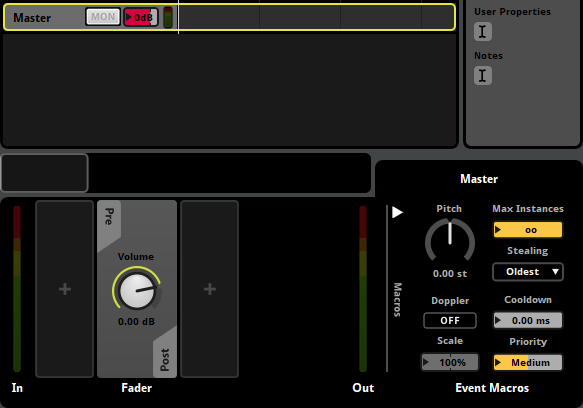
Task: Open the Stealing dropdown showing Oldest
Action: [528, 272]
